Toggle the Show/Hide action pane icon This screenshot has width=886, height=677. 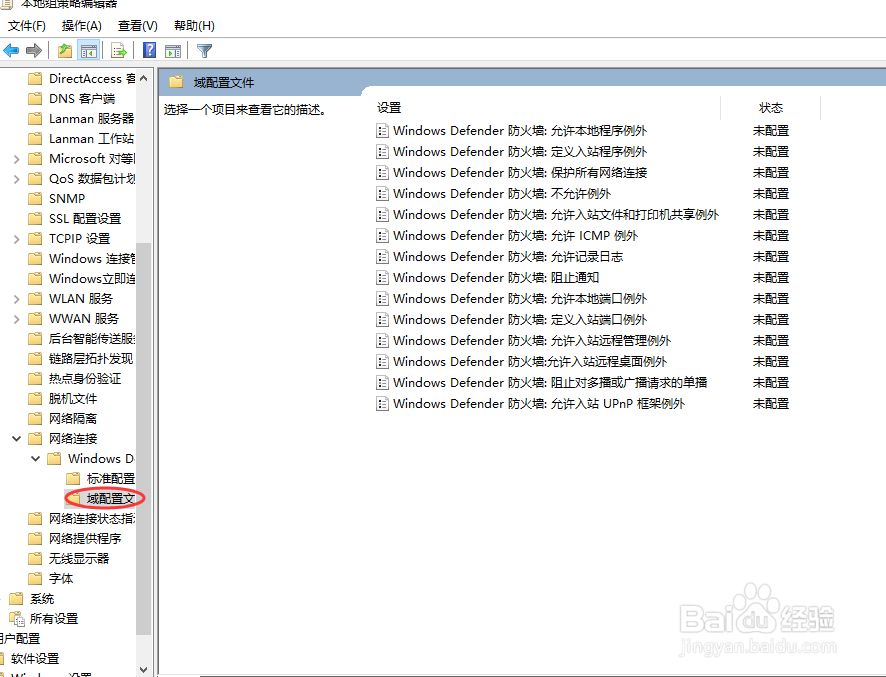pyautogui.click(x=173, y=51)
